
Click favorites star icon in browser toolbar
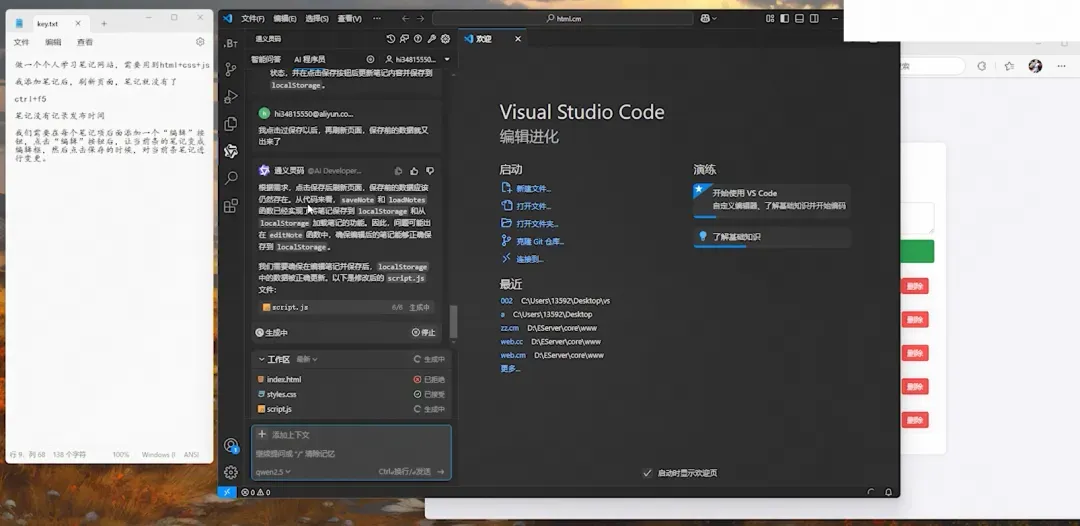(x=1009, y=66)
